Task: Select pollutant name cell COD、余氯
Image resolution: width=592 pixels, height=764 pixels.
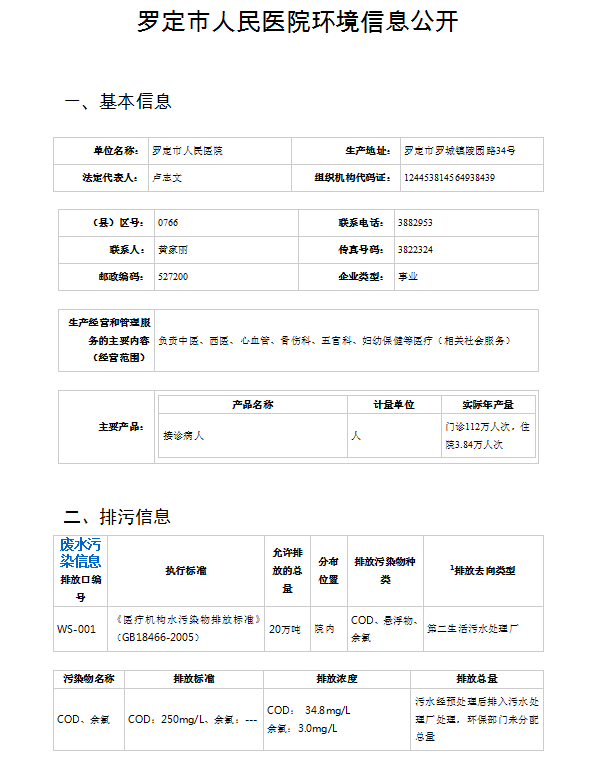Action: 83,720
